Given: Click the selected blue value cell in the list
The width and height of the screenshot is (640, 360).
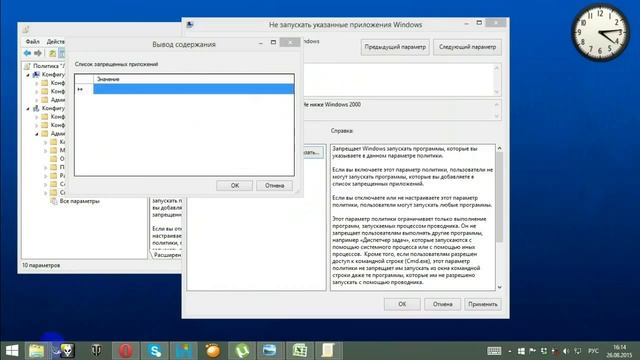Looking at the screenshot, I should pyautogui.click(x=193, y=89).
